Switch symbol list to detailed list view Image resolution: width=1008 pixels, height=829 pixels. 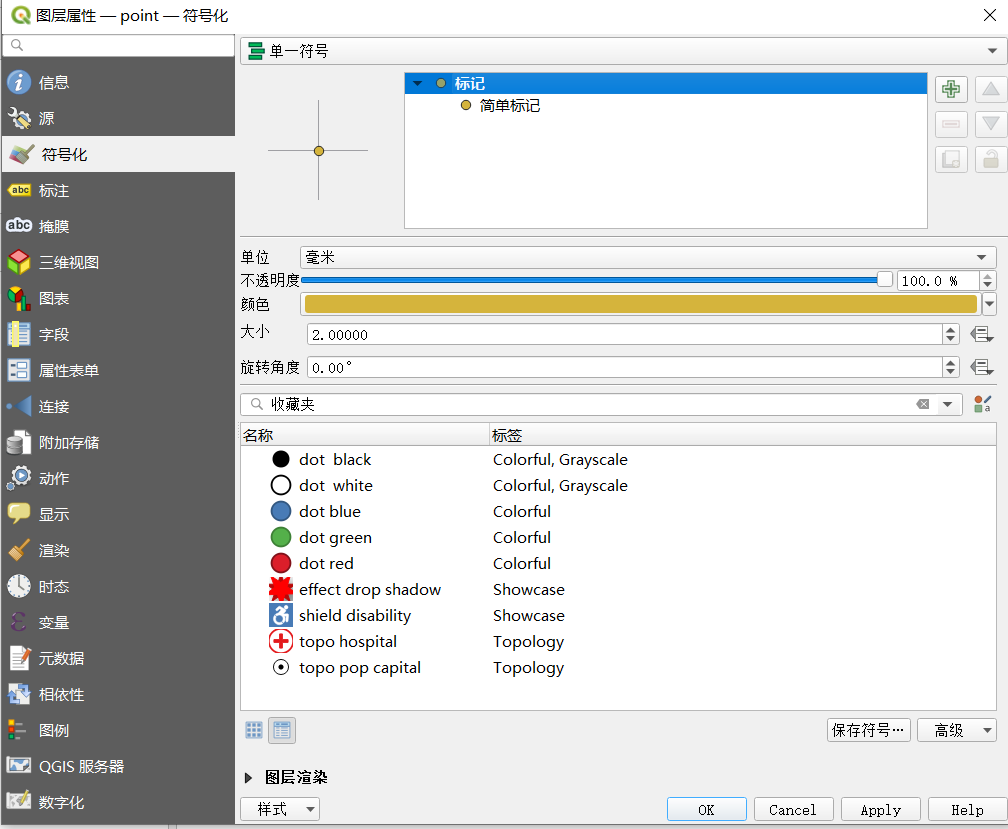click(x=281, y=730)
